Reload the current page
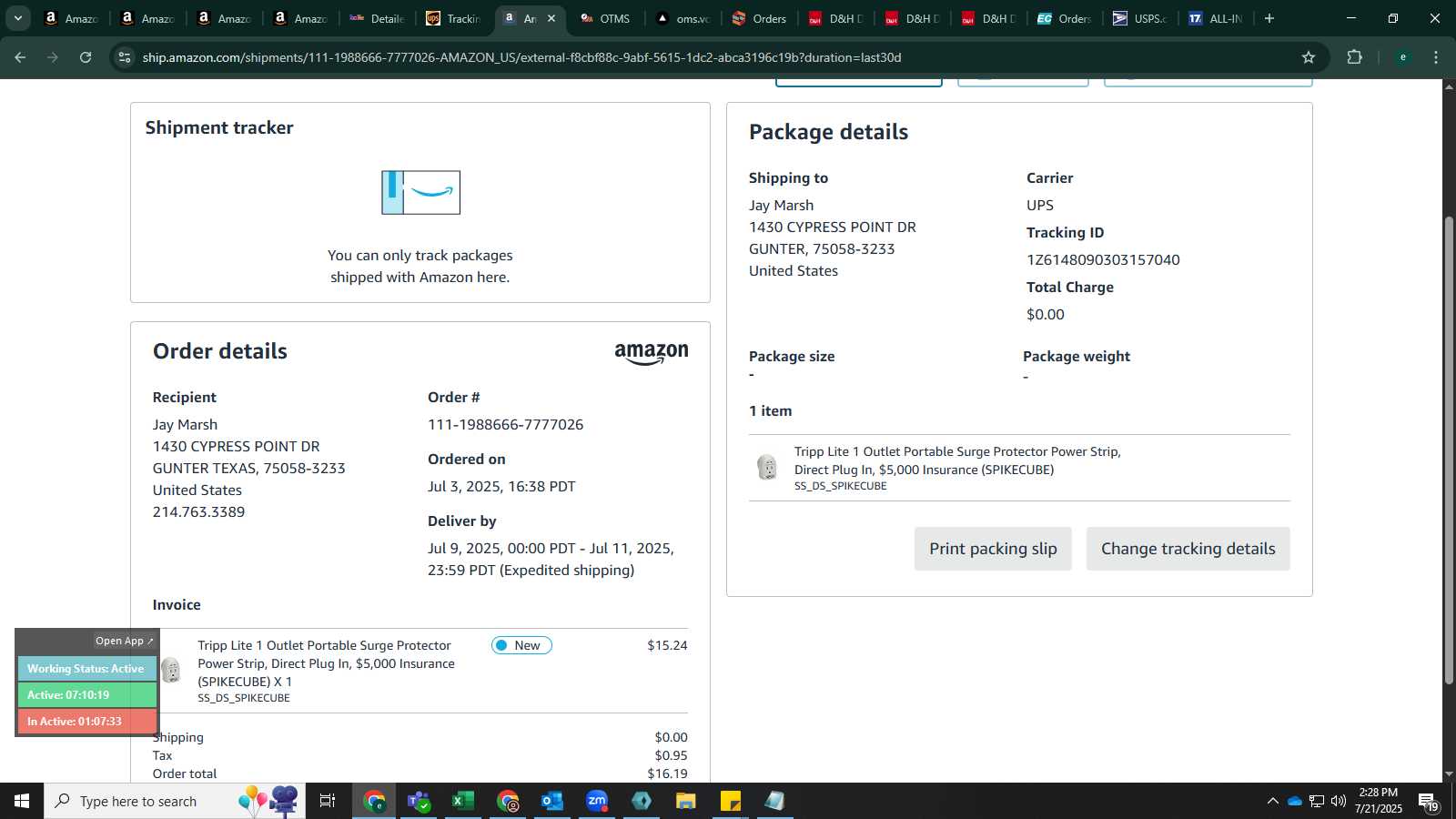Image resolution: width=1456 pixels, height=819 pixels. [86, 57]
